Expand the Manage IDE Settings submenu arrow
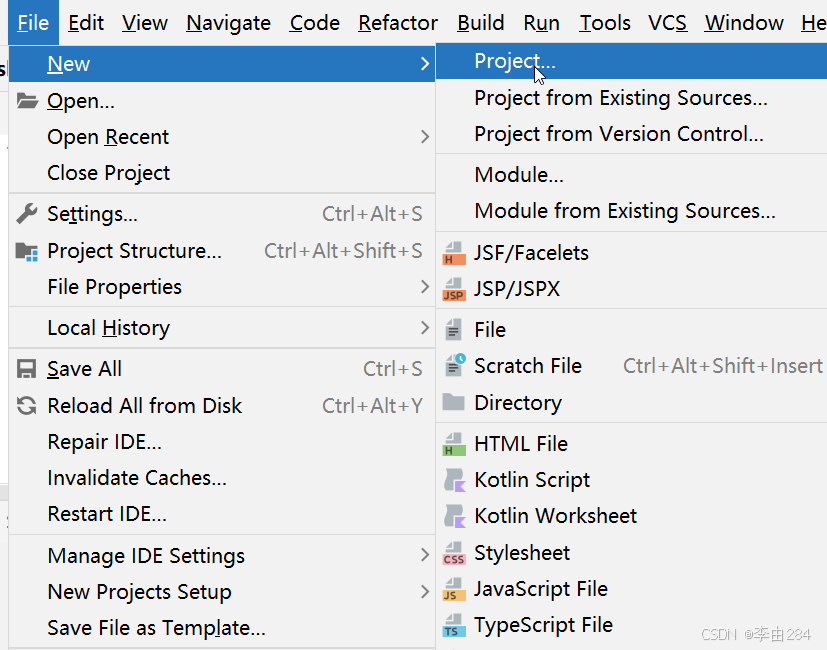Screen dimensions: 827x650 [x=425, y=555]
